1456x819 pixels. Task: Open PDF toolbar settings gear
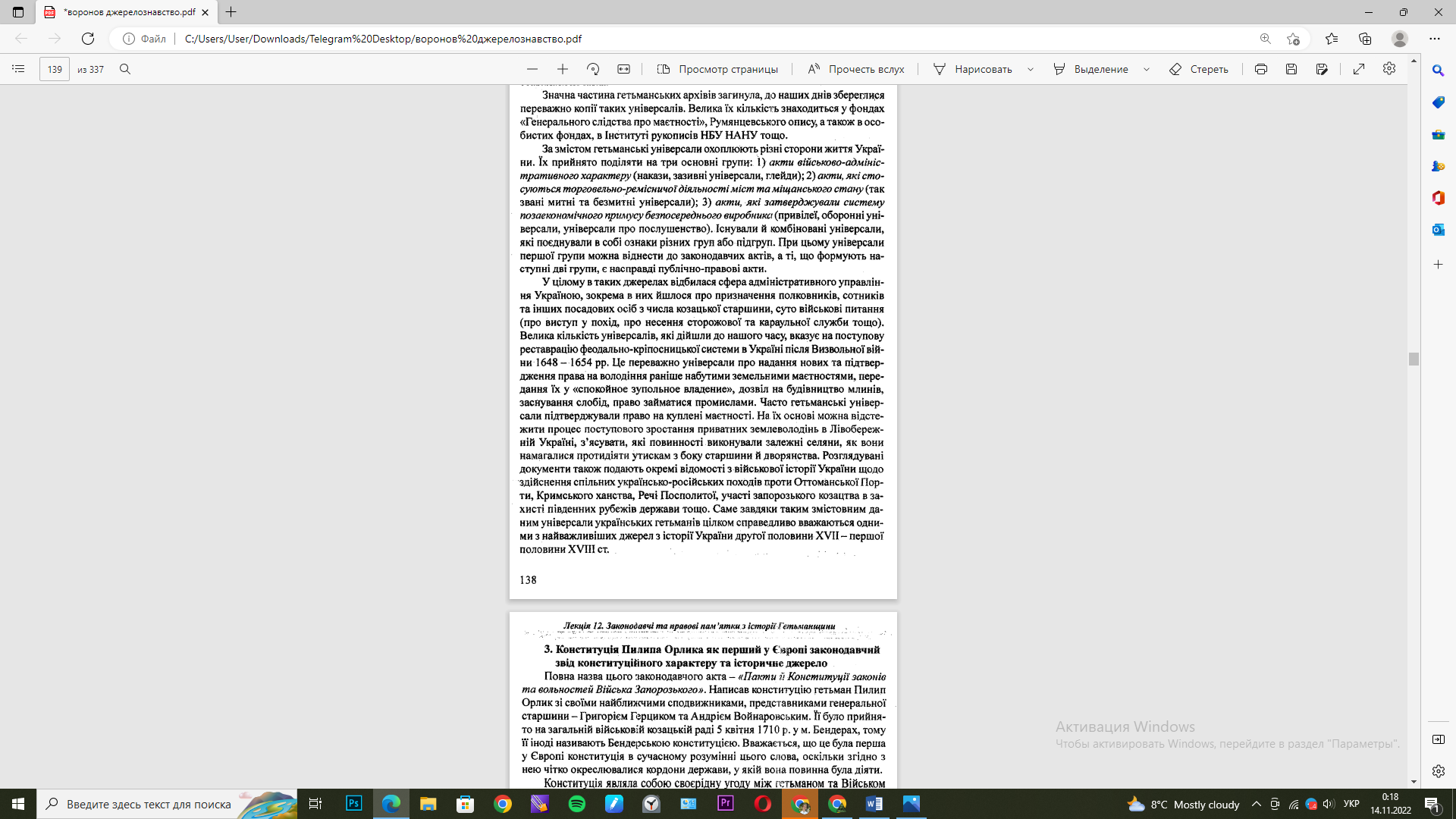[1389, 68]
